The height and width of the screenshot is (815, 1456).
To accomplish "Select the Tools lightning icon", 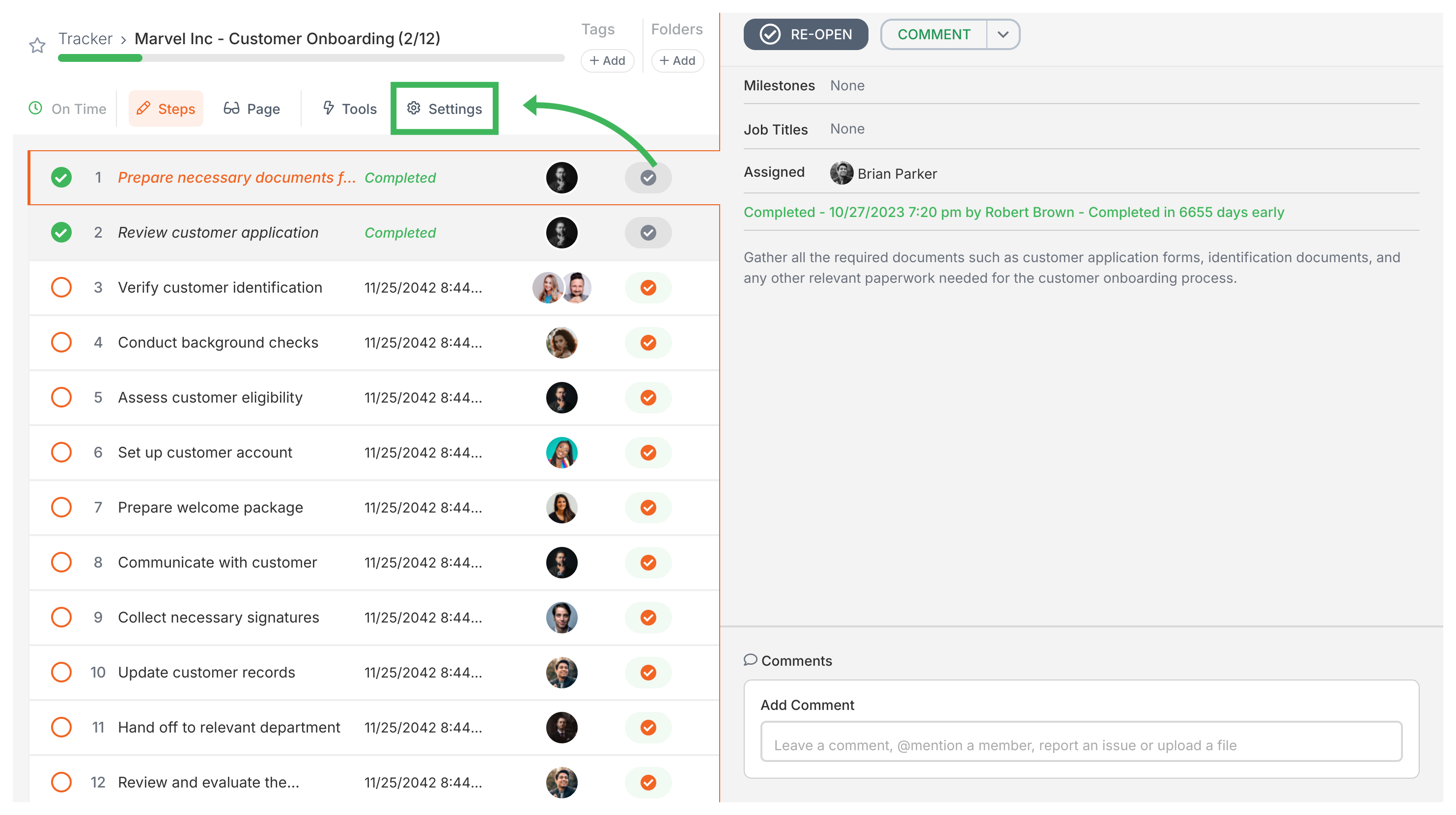I will pyautogui.click(x=330, y=109).
